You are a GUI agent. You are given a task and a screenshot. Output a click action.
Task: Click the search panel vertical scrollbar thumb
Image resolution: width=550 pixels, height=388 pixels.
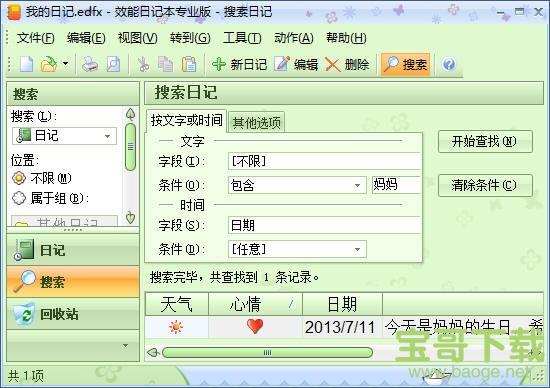click(130, 147)
